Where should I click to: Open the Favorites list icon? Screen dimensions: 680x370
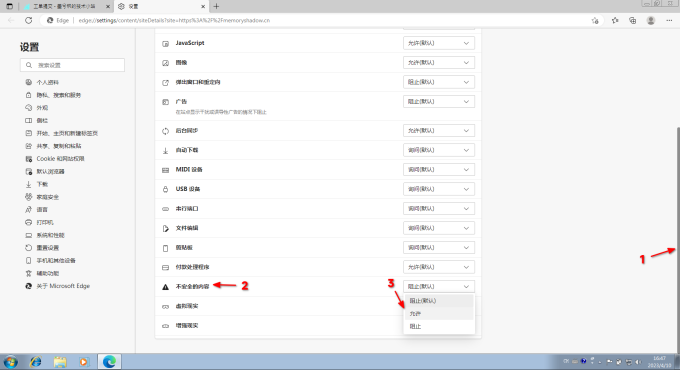pos(615,20)
